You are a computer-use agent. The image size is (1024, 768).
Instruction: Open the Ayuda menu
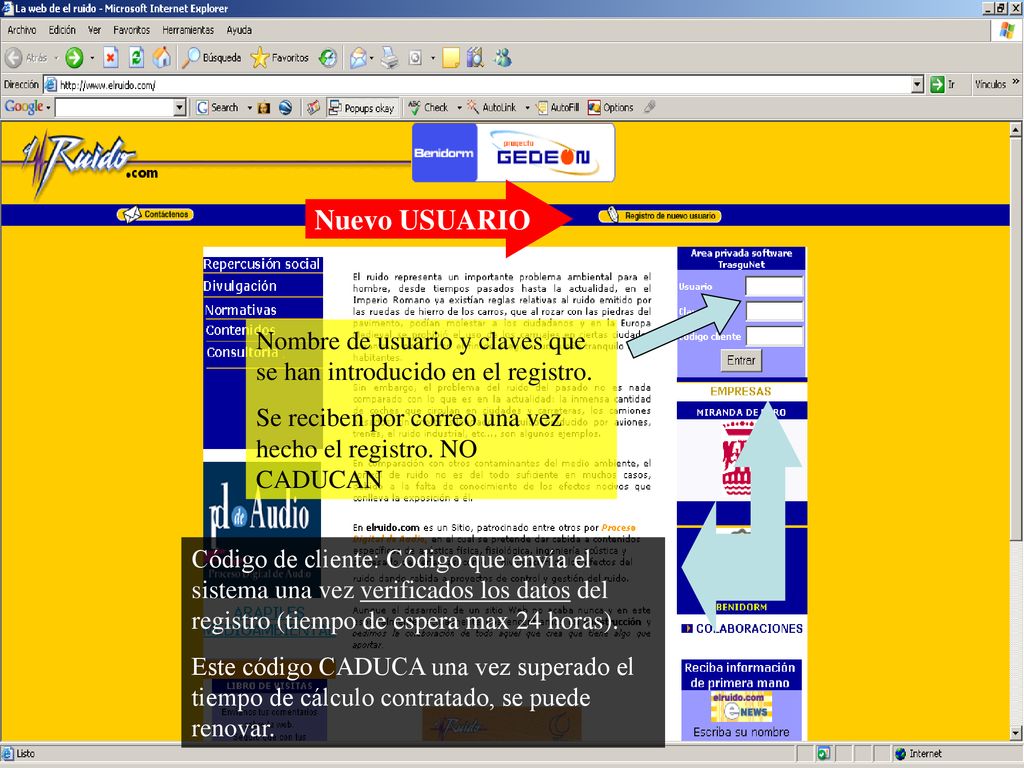(x=239, y=30)
